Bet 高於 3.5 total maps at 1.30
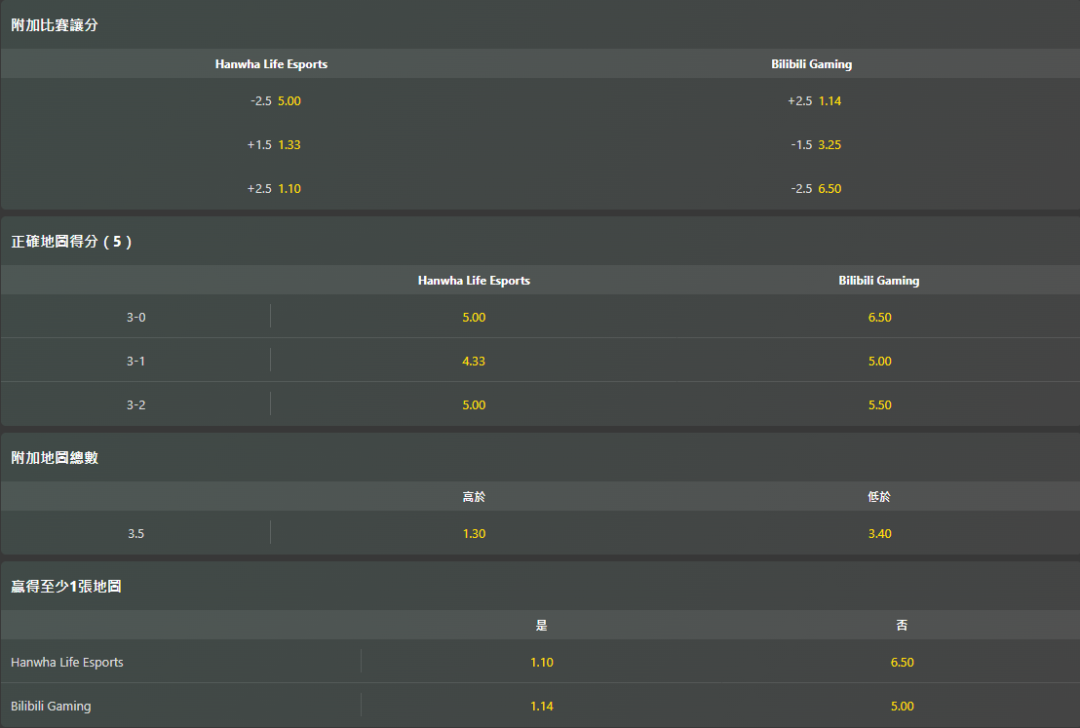This screenshot has height=728, width=1080. [474, 534]
